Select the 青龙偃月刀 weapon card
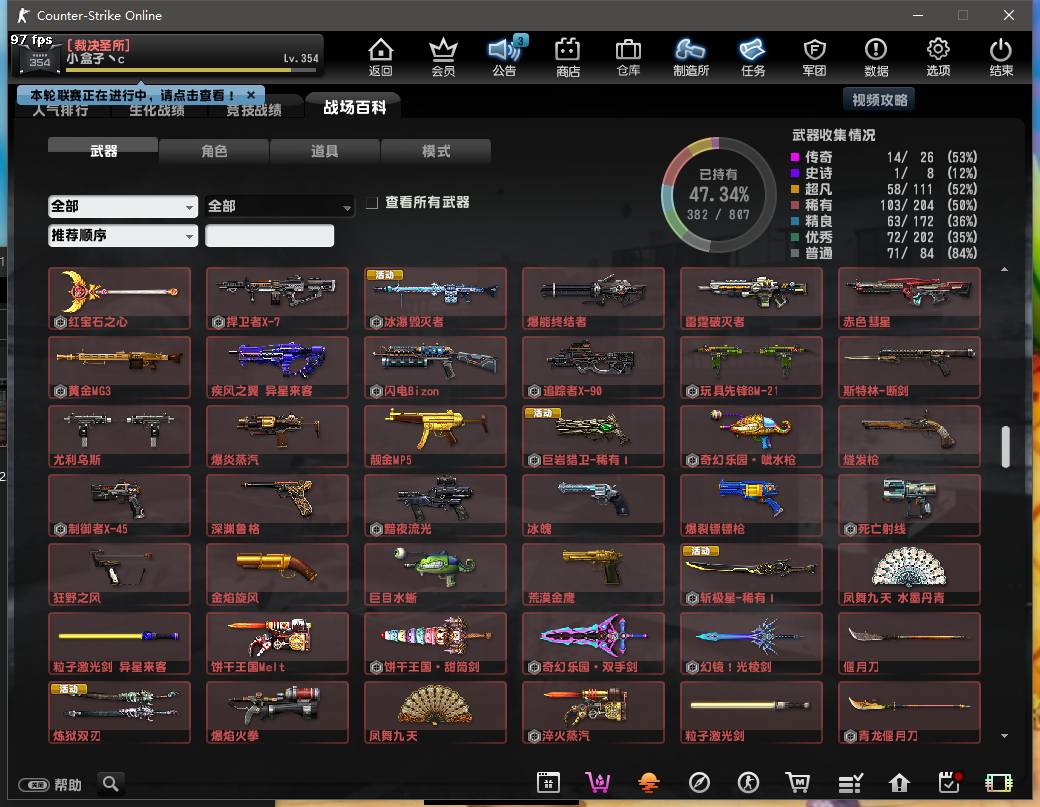 click(x=909, y=712)
